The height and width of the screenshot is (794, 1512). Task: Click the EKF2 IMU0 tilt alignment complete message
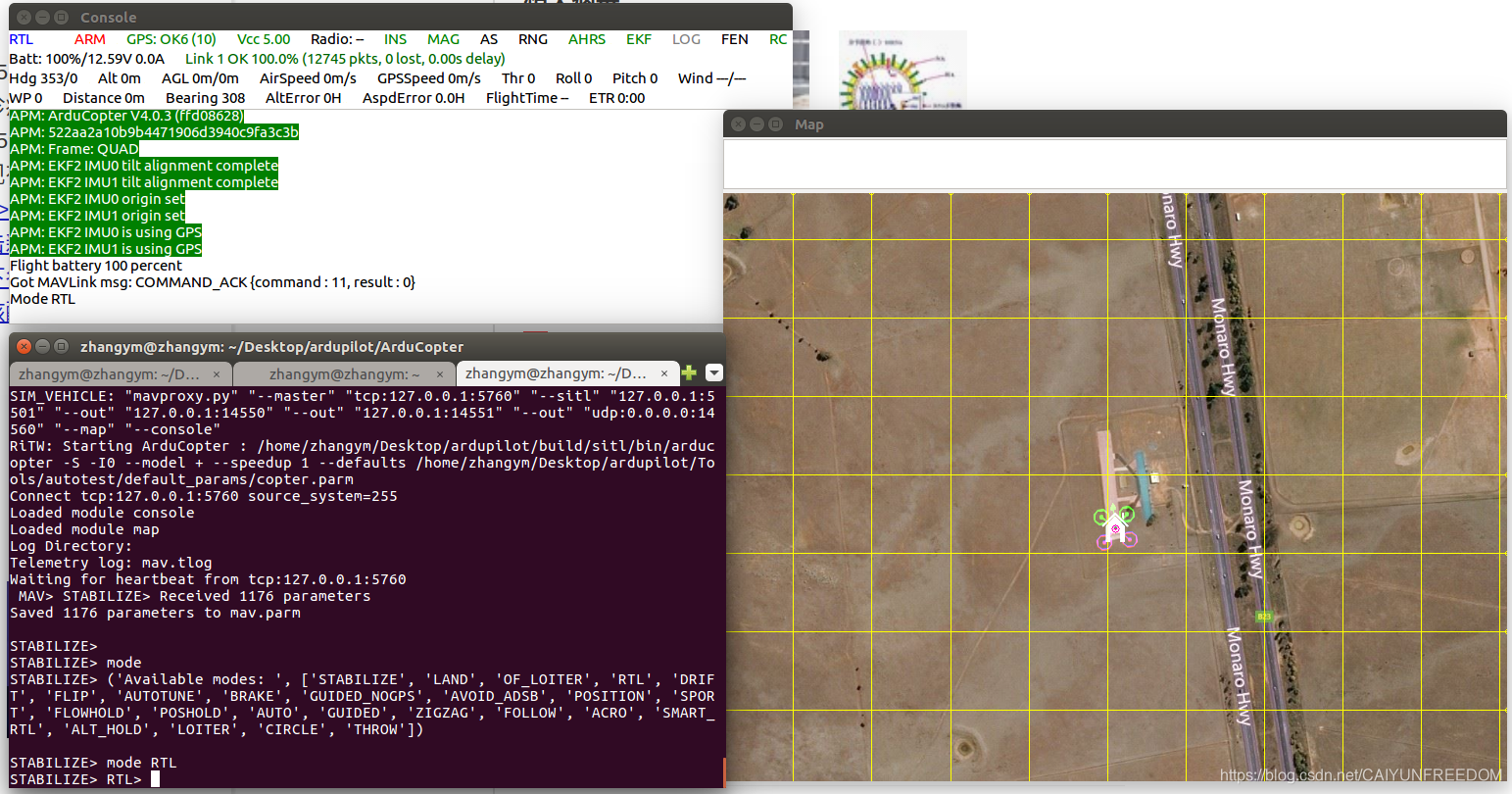click(x=144, y=166)
